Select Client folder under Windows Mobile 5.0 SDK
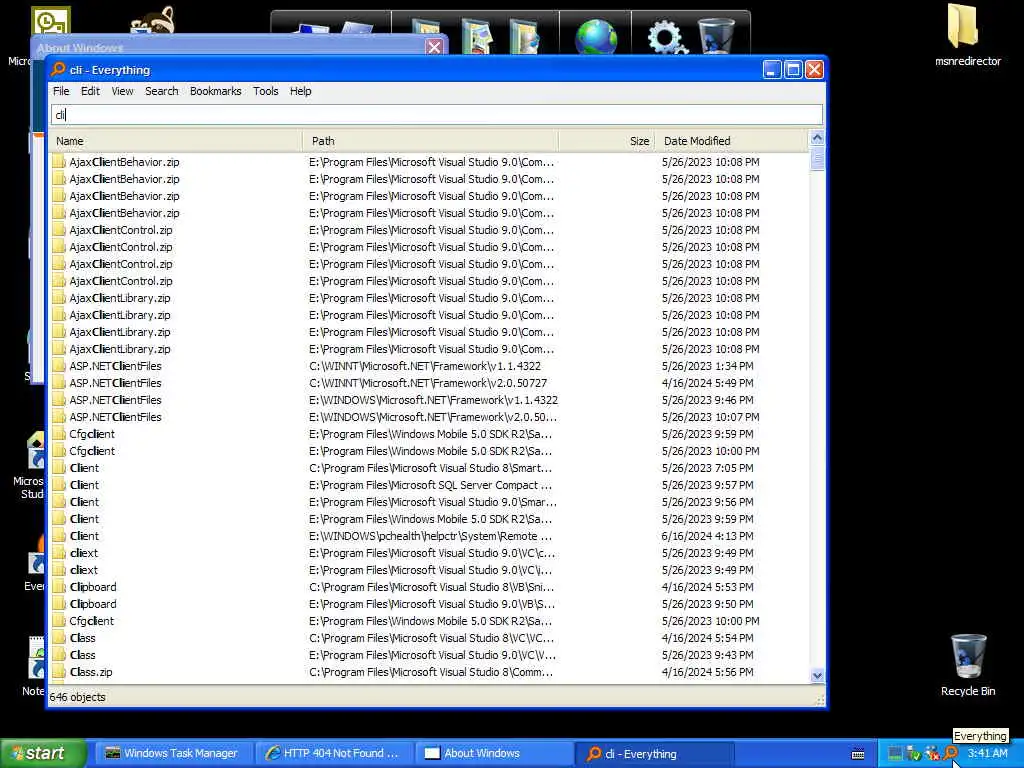This screenshot has height=768, width=1024. point(429,519)
